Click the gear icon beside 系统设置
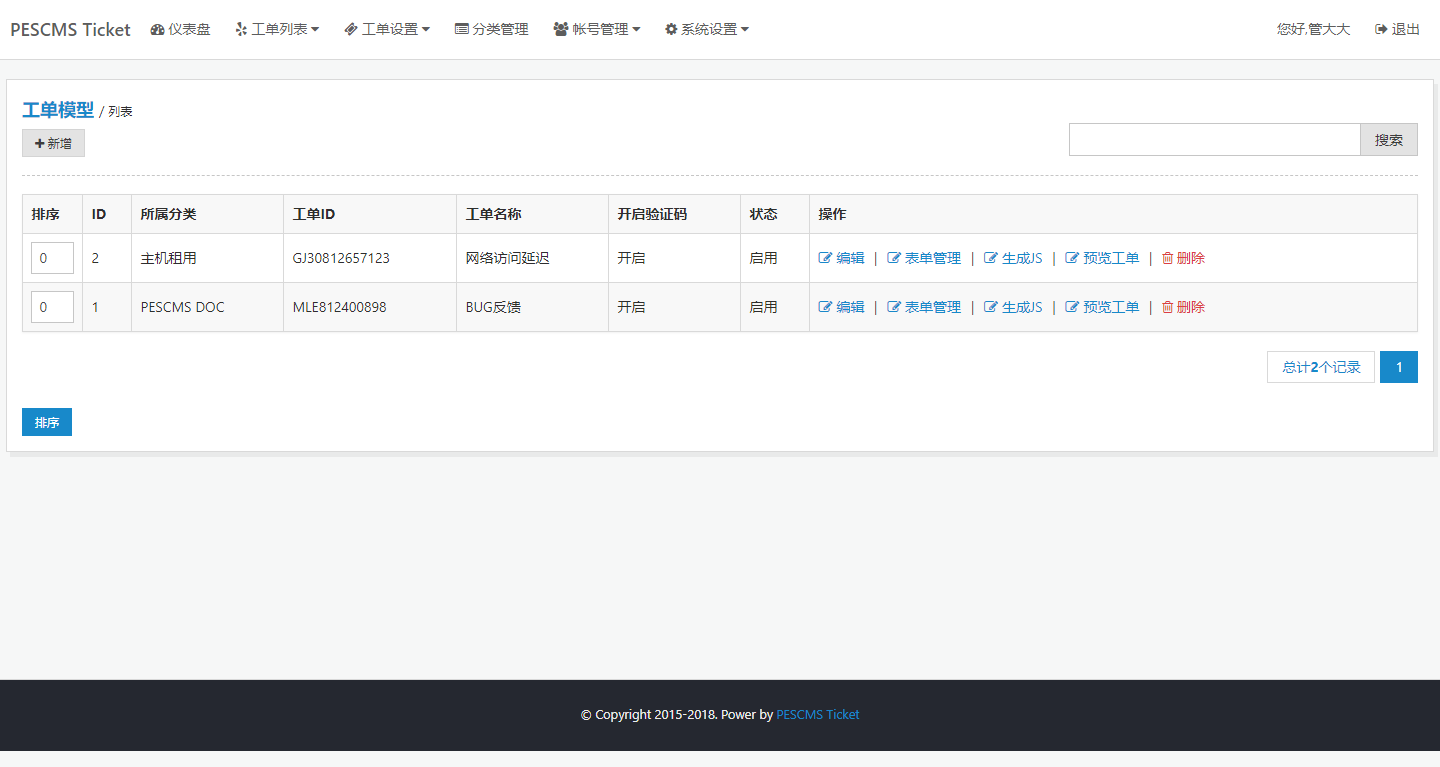 coord(671,30)
